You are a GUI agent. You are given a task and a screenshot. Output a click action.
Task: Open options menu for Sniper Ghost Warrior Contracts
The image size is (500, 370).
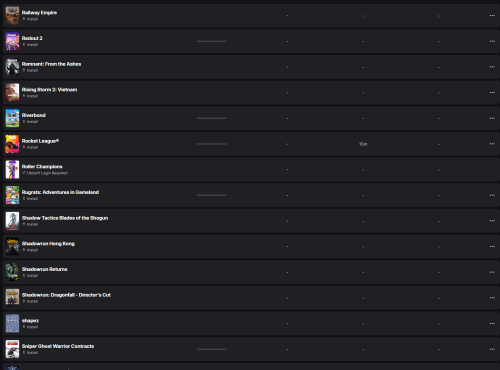[x=492, y=349]
